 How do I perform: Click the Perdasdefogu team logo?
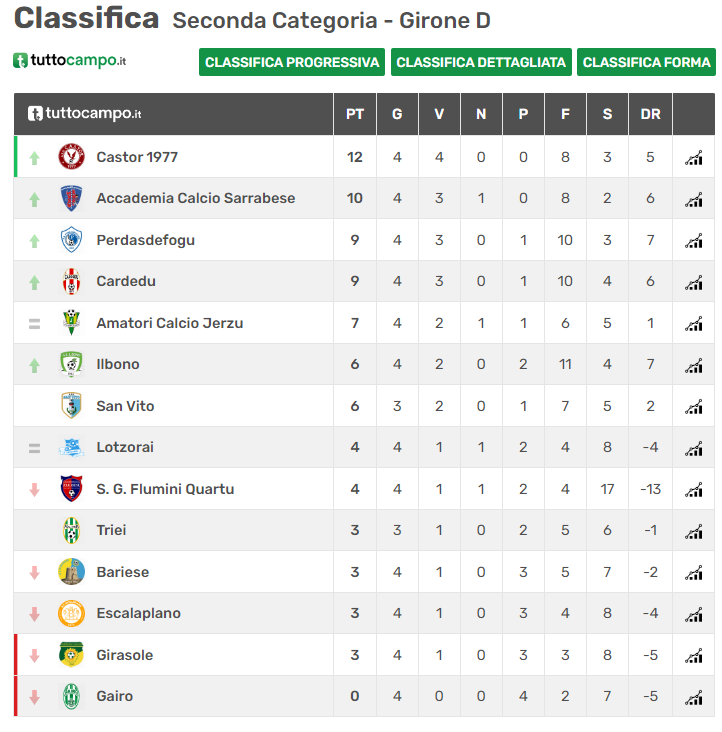click(71, 240)
